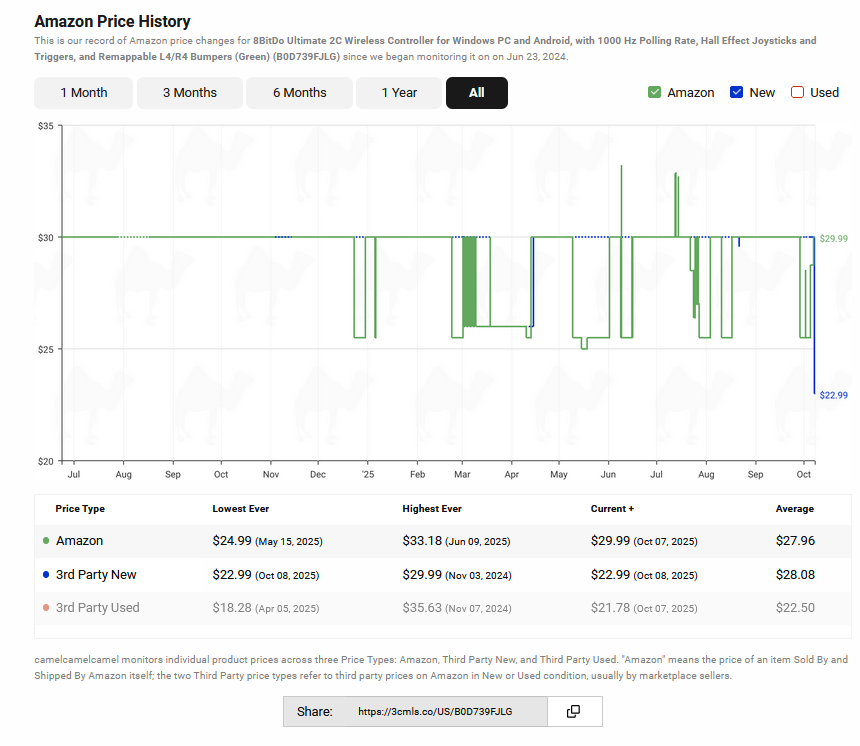
Task: Toggle the New price checkbox
Action: point(737,92)
